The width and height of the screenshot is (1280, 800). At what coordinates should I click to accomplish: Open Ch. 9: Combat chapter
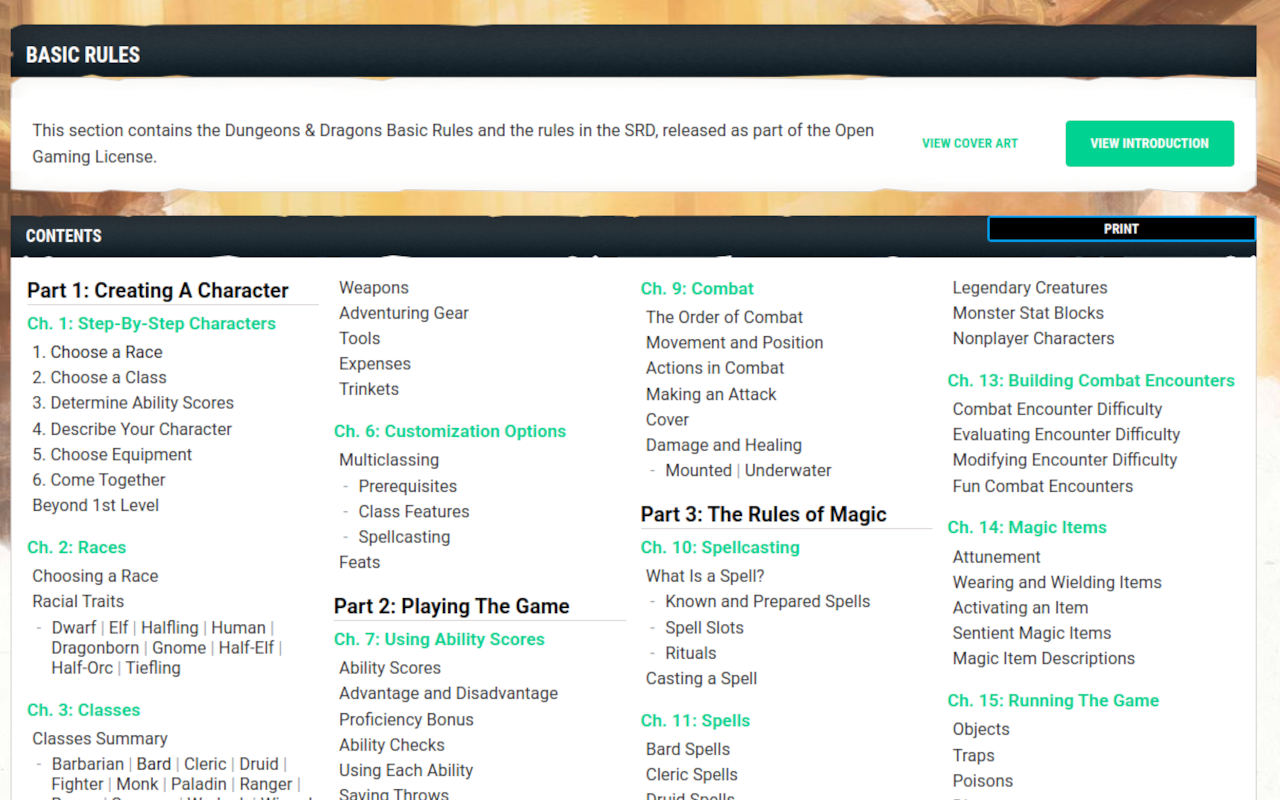(697, 288)
